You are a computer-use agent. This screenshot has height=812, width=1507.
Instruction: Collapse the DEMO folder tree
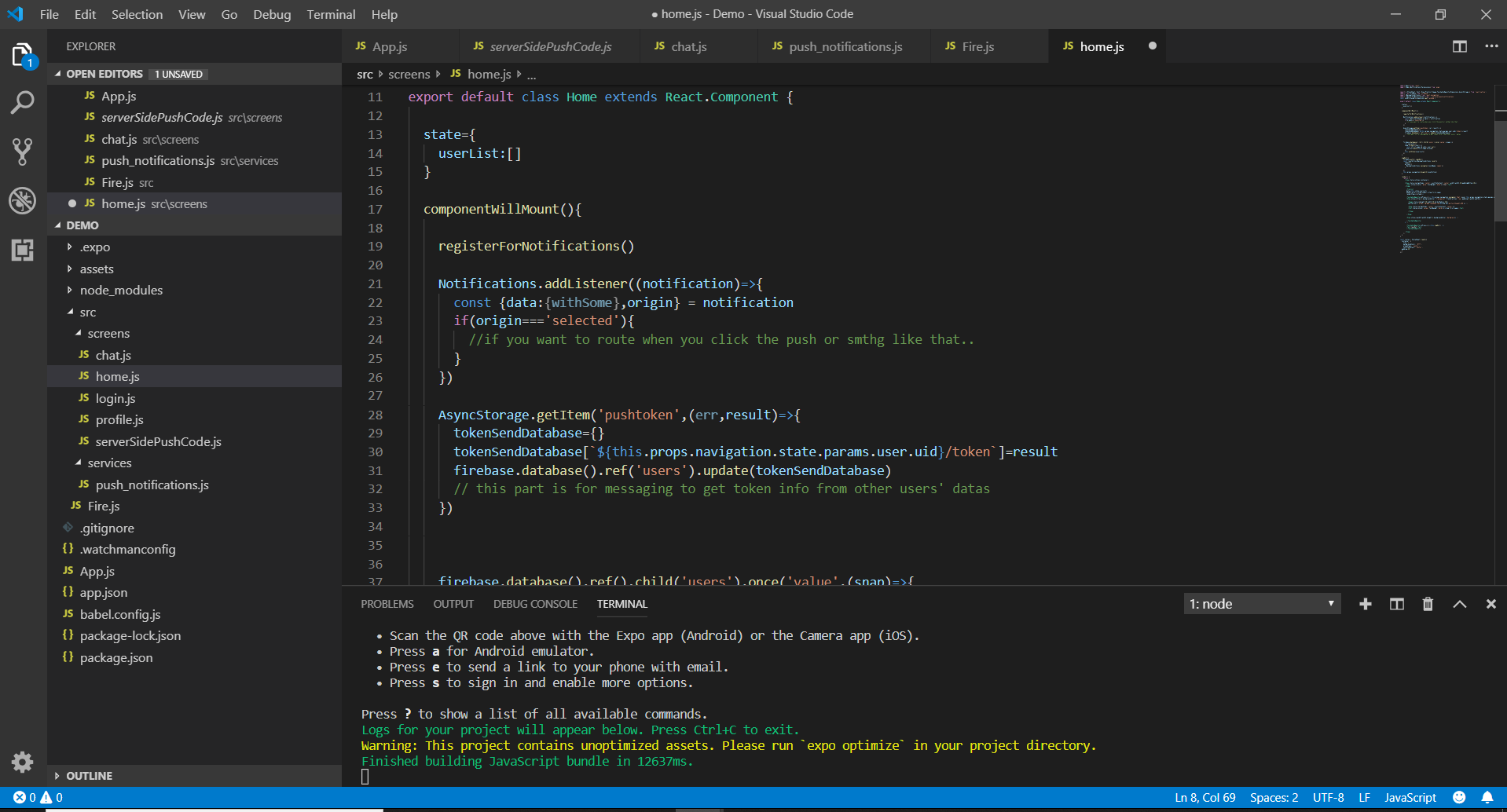click(82, 225)
